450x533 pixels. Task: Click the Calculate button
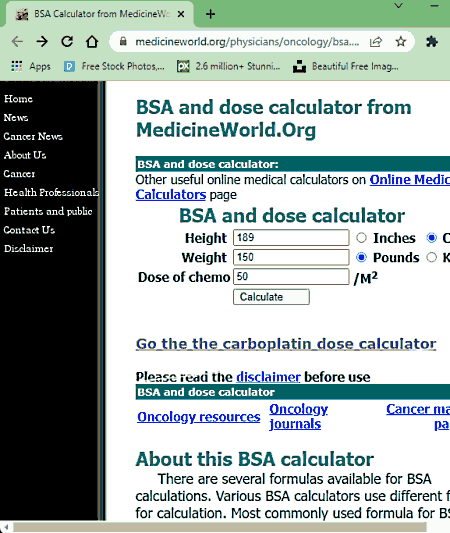coord(271,297)
